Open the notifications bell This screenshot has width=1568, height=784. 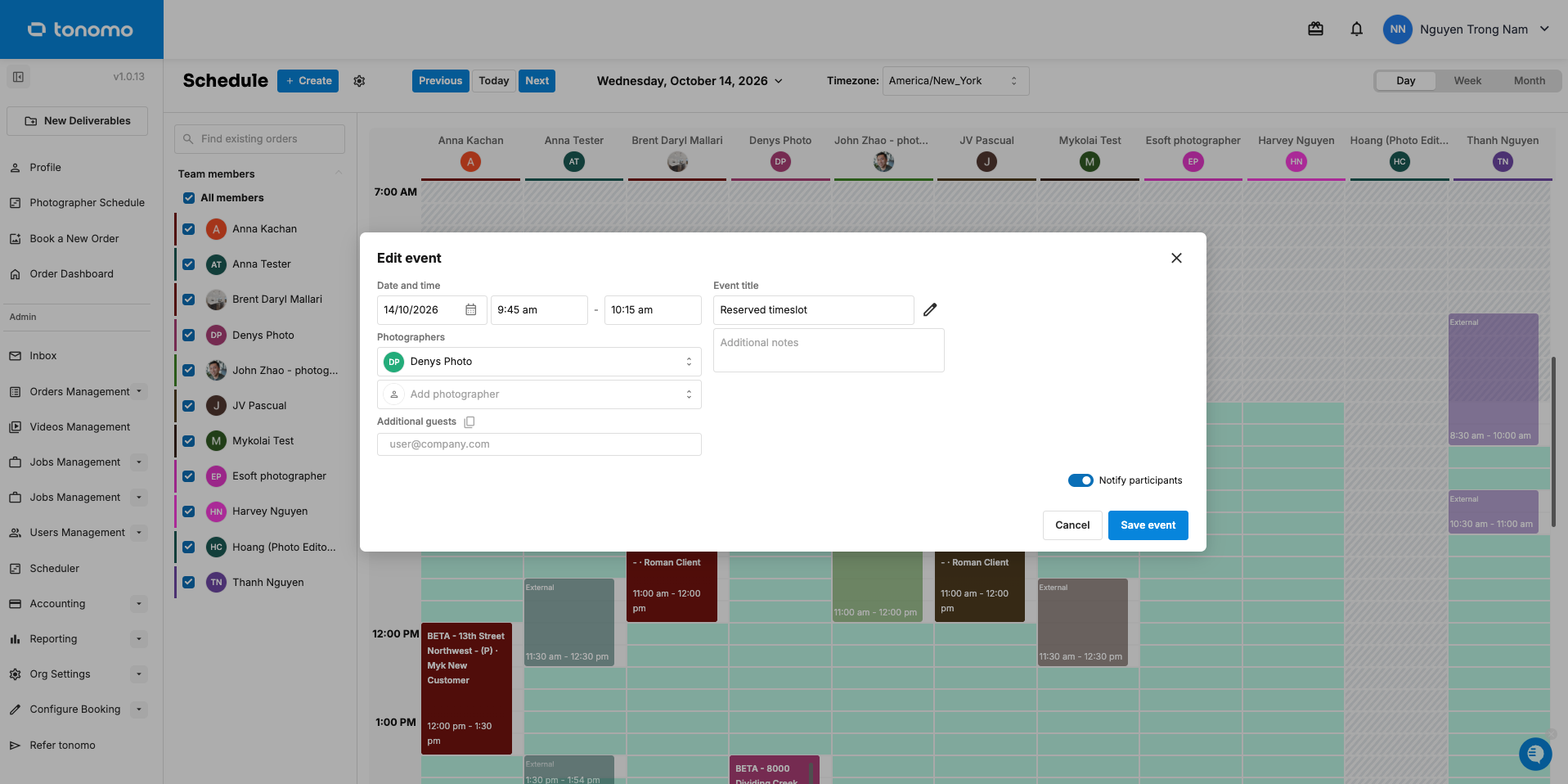1356,29
